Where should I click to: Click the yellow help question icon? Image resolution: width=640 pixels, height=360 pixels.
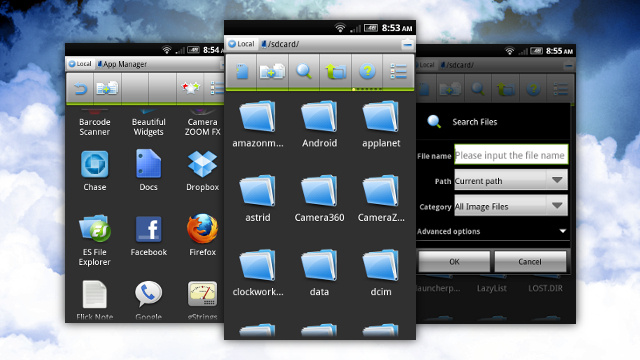click(367, 71)
